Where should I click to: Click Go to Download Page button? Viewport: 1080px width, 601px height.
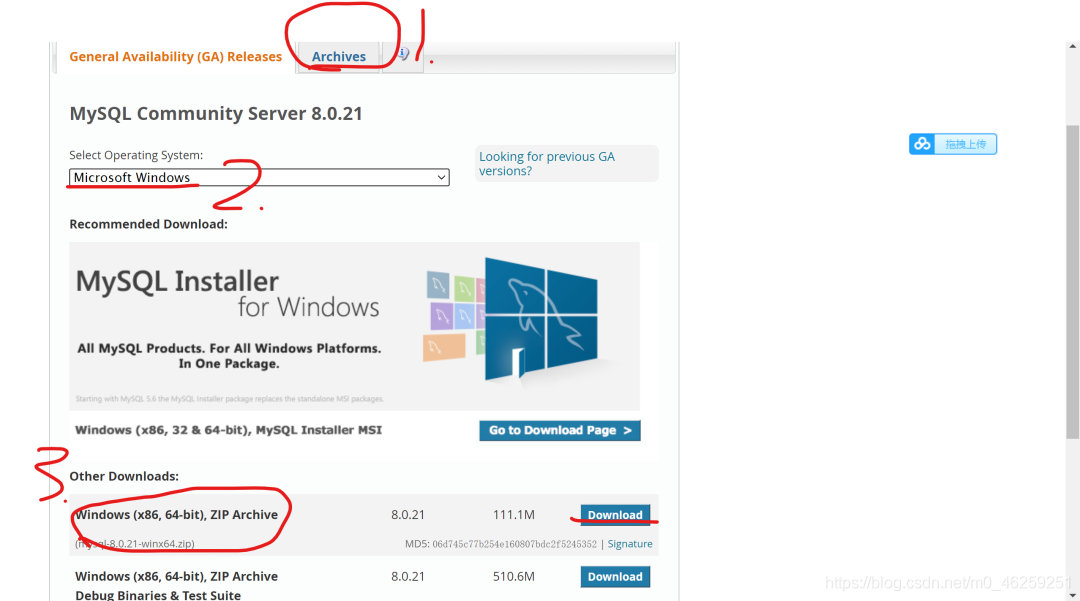559,430
